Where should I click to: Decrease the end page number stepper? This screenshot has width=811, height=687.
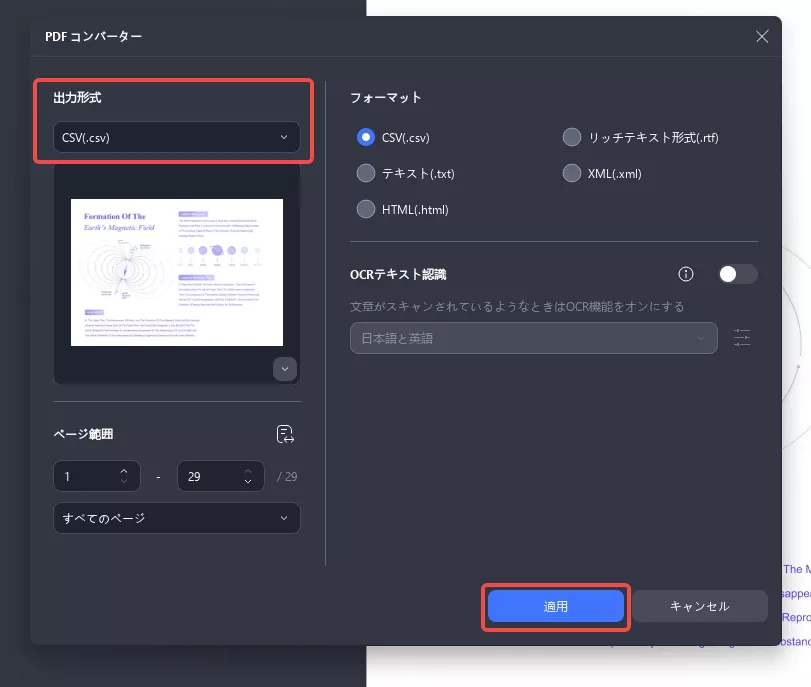[247, 482]
